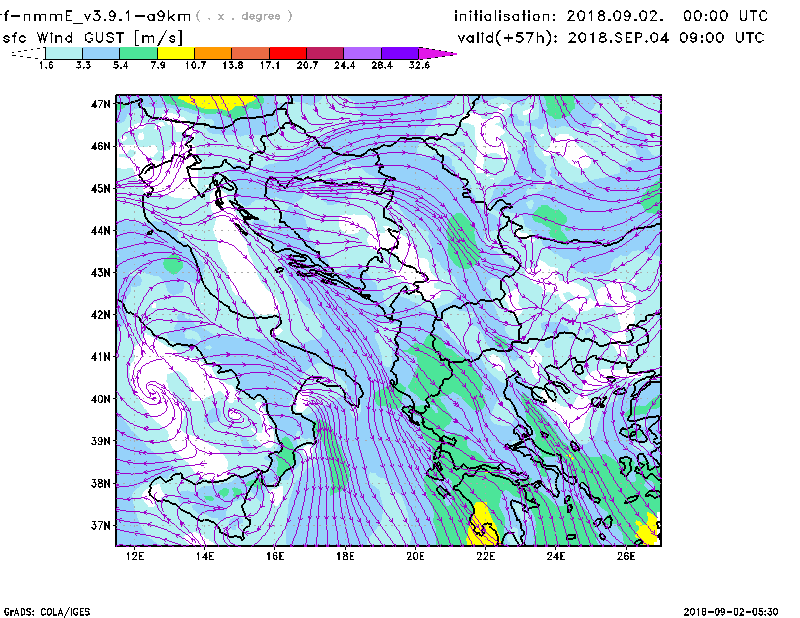The width and height of the screenshot is (800, 618).
Task: Click the model name 'nmmE_v3.9.1-a9km' header
Action: coord(107,16)
